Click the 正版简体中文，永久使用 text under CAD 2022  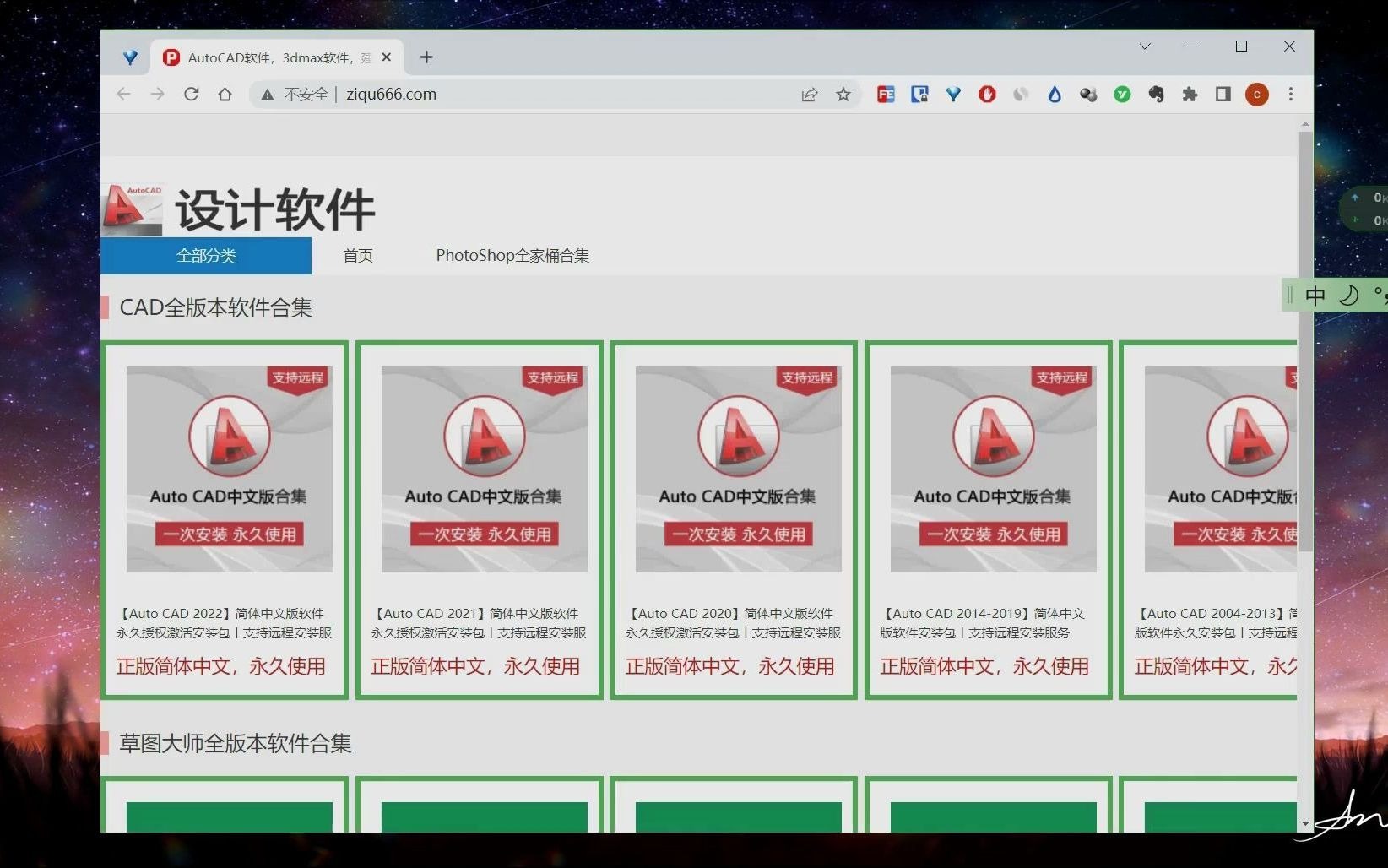tap(221, 666)
